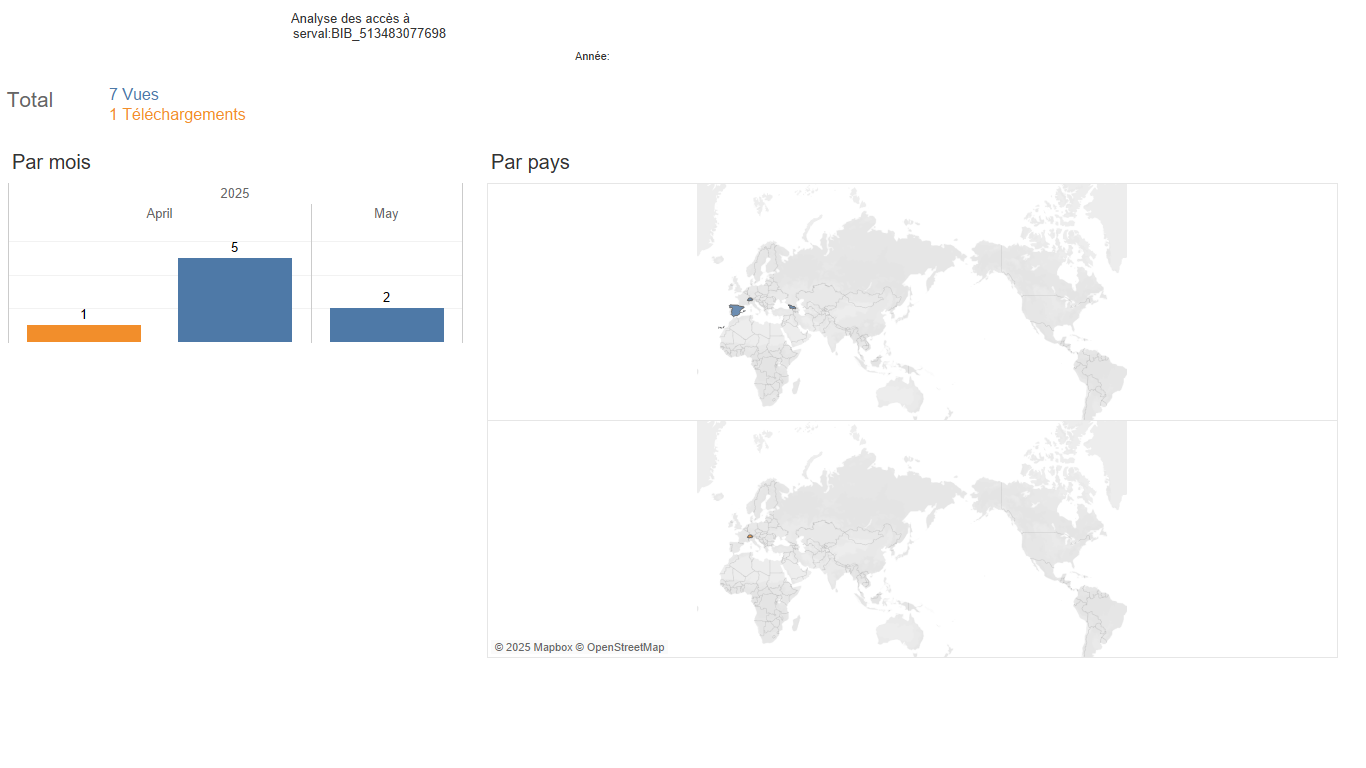Open the OpenStreetMap attribution link
1366x768 pixels.
tap(620, 648)
